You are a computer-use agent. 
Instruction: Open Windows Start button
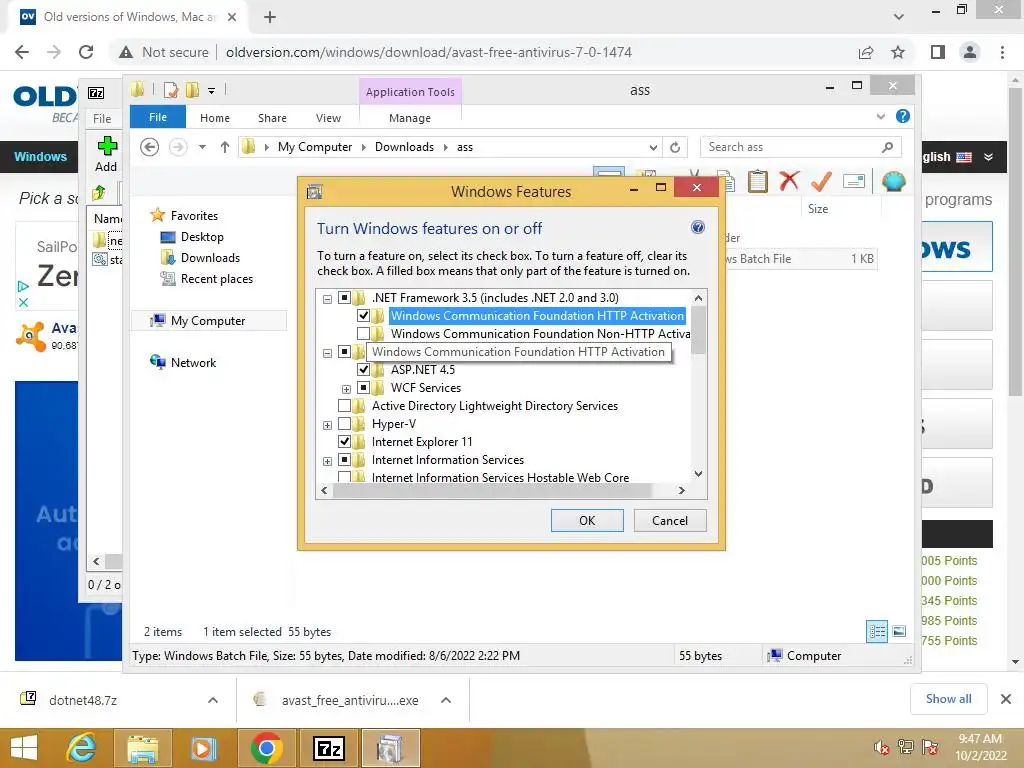[24, 748]
